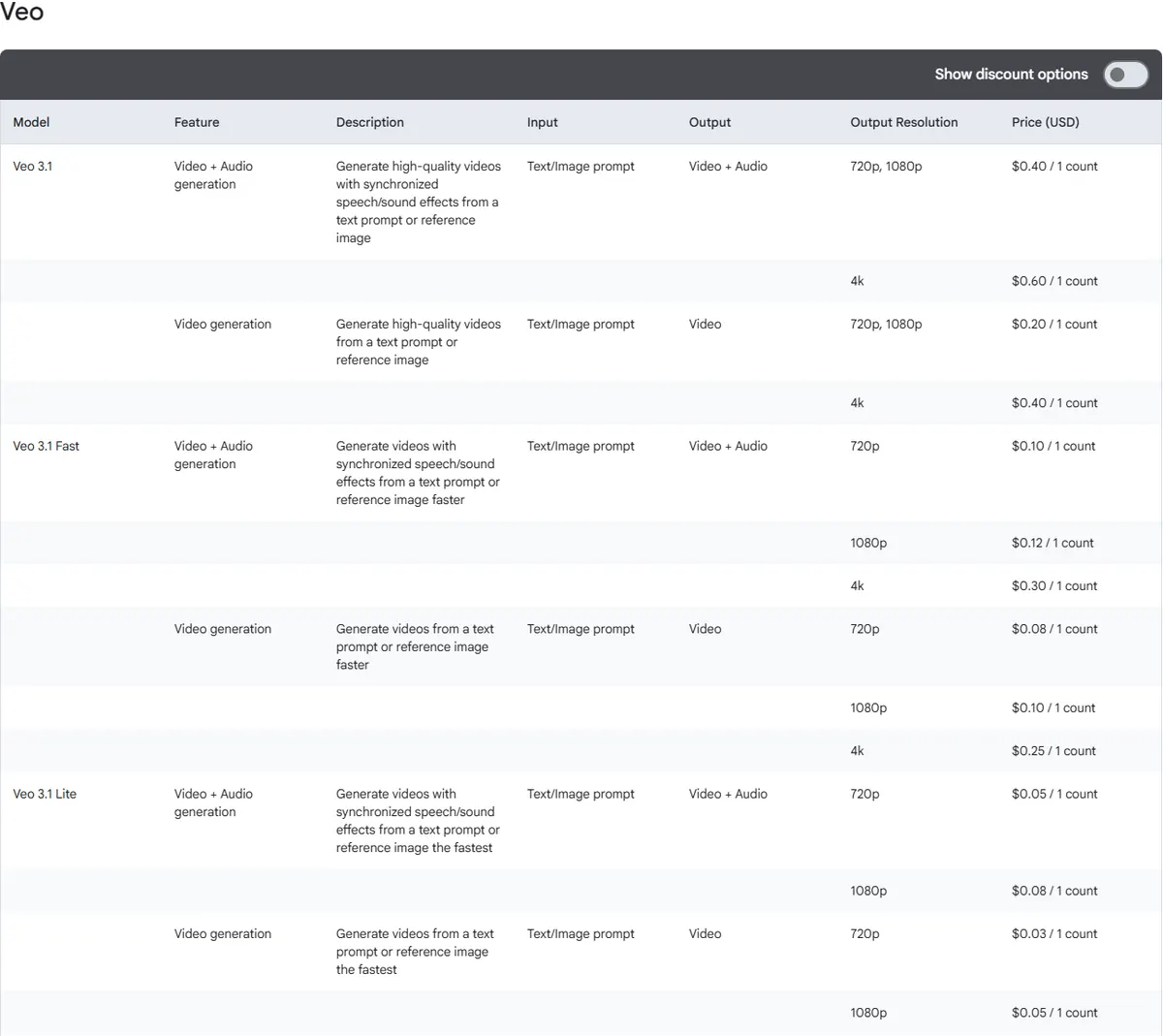Click the Veo page heading
Viewport: 1163px width, 1036px height.
coord(22,14)
